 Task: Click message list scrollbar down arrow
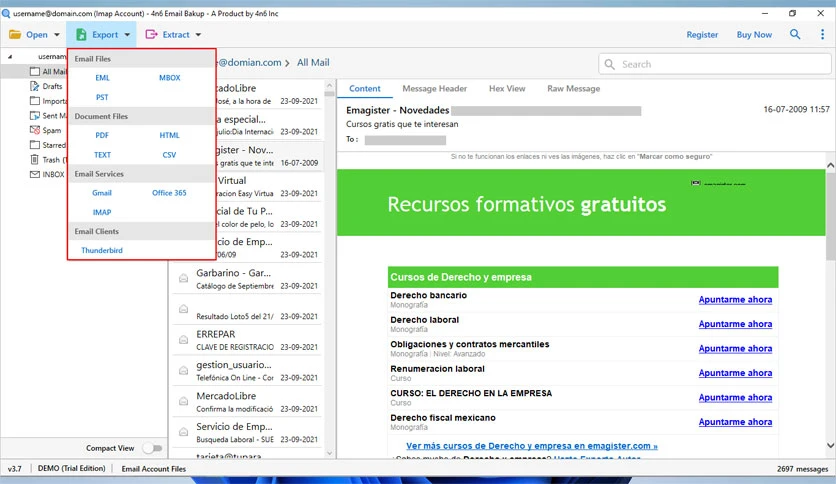pyautogui.click(x=329, y=454)
